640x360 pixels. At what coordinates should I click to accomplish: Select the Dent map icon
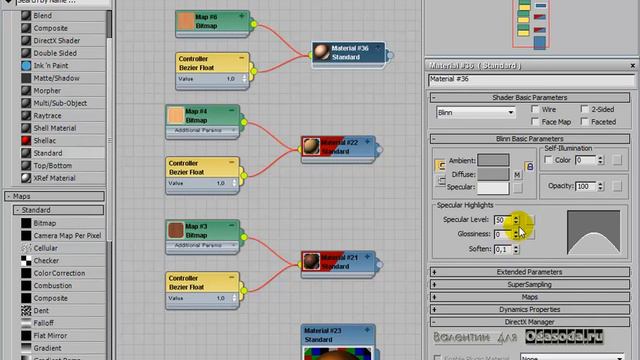pos(26,311)
